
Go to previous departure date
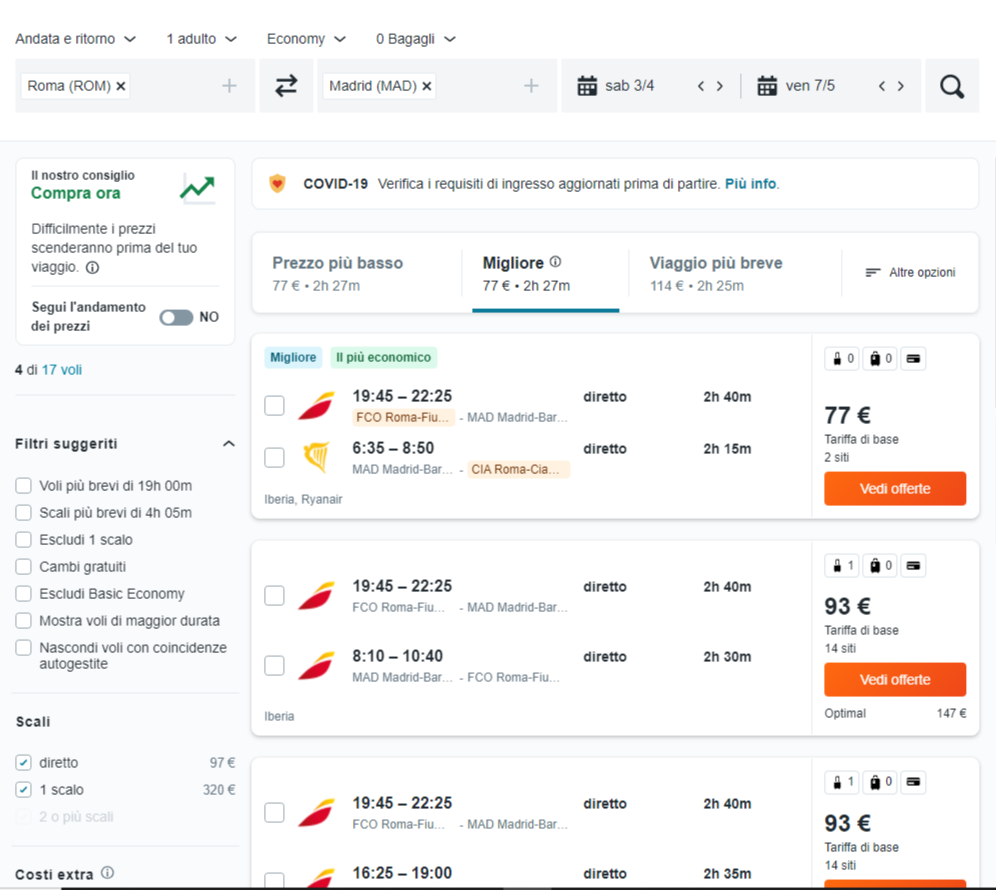pyautogui.click(x=701, y=86)
